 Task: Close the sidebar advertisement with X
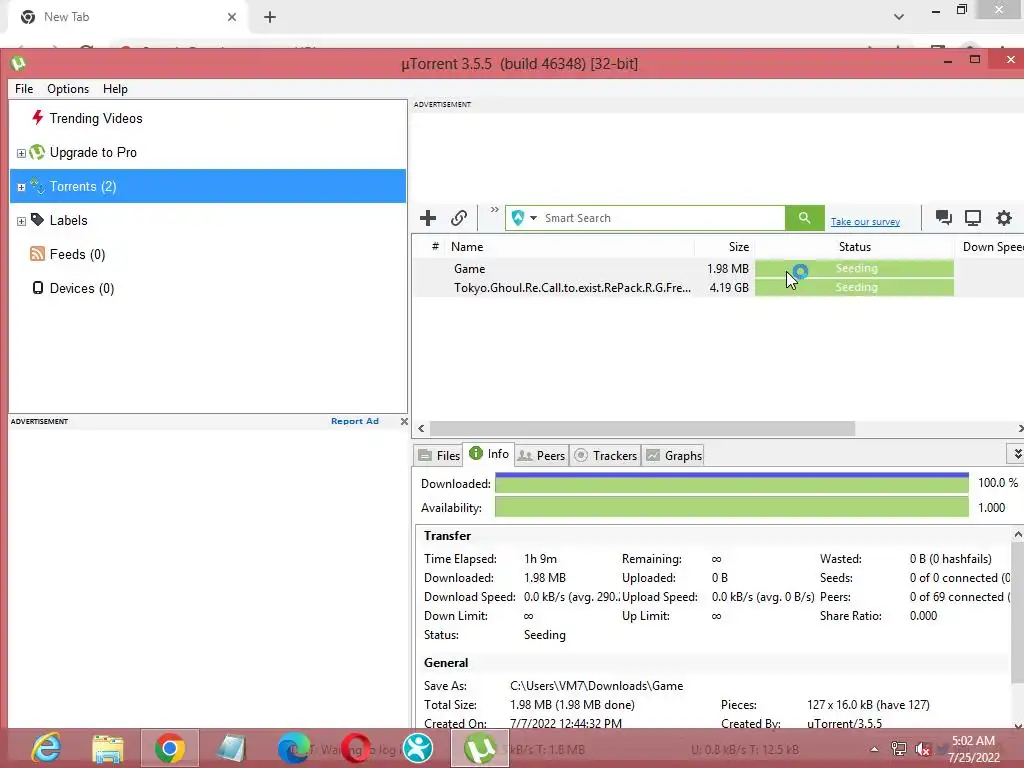(x=404, y=421)
